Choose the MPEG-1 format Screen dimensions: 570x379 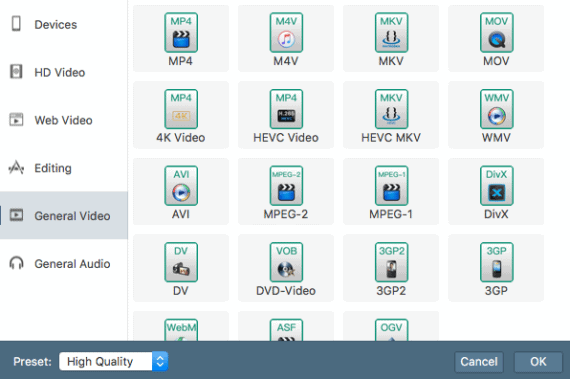tap(391, 191)
